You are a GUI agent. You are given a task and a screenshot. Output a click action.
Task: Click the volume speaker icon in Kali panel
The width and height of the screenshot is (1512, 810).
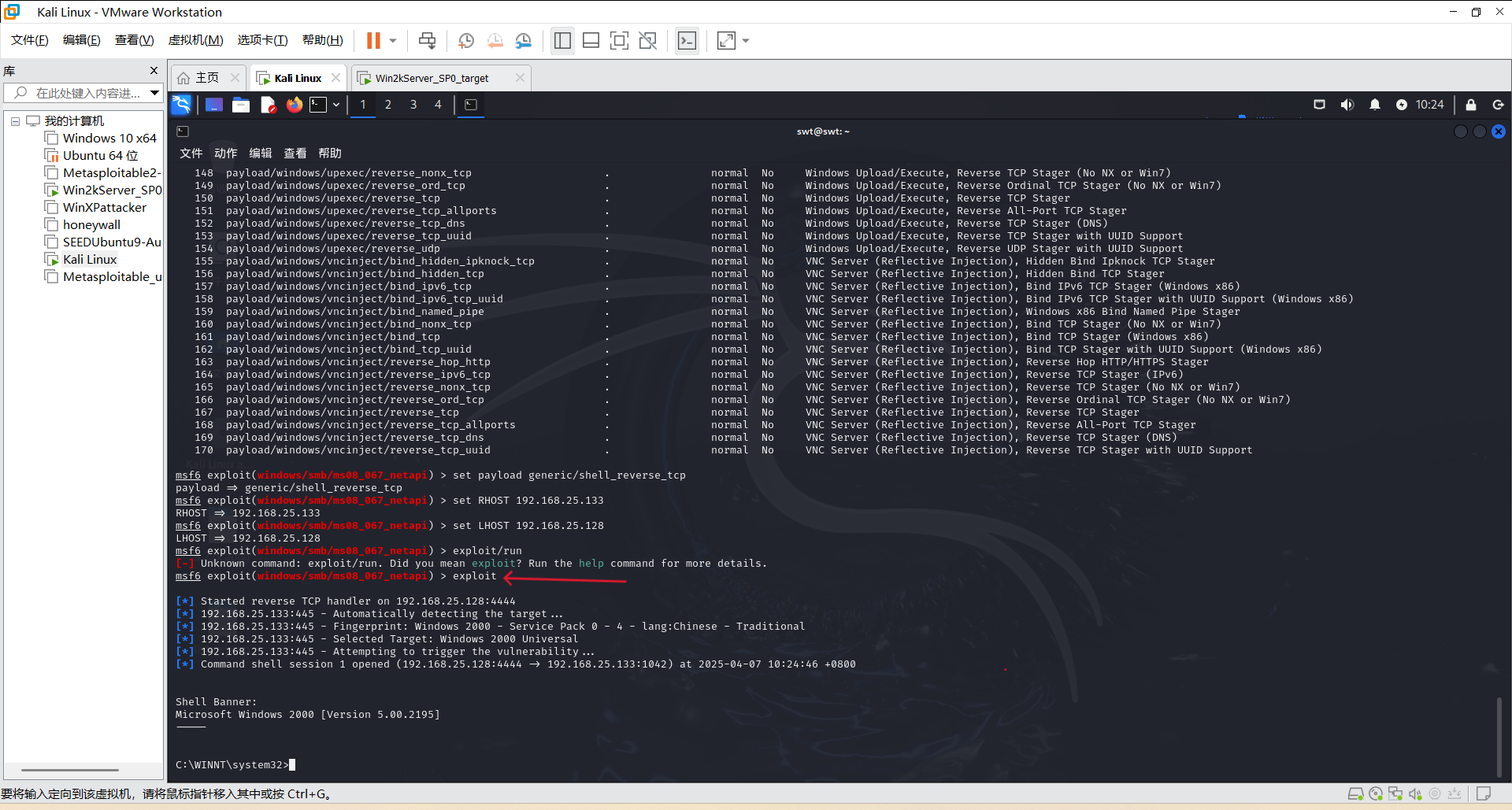point(1347,105)
